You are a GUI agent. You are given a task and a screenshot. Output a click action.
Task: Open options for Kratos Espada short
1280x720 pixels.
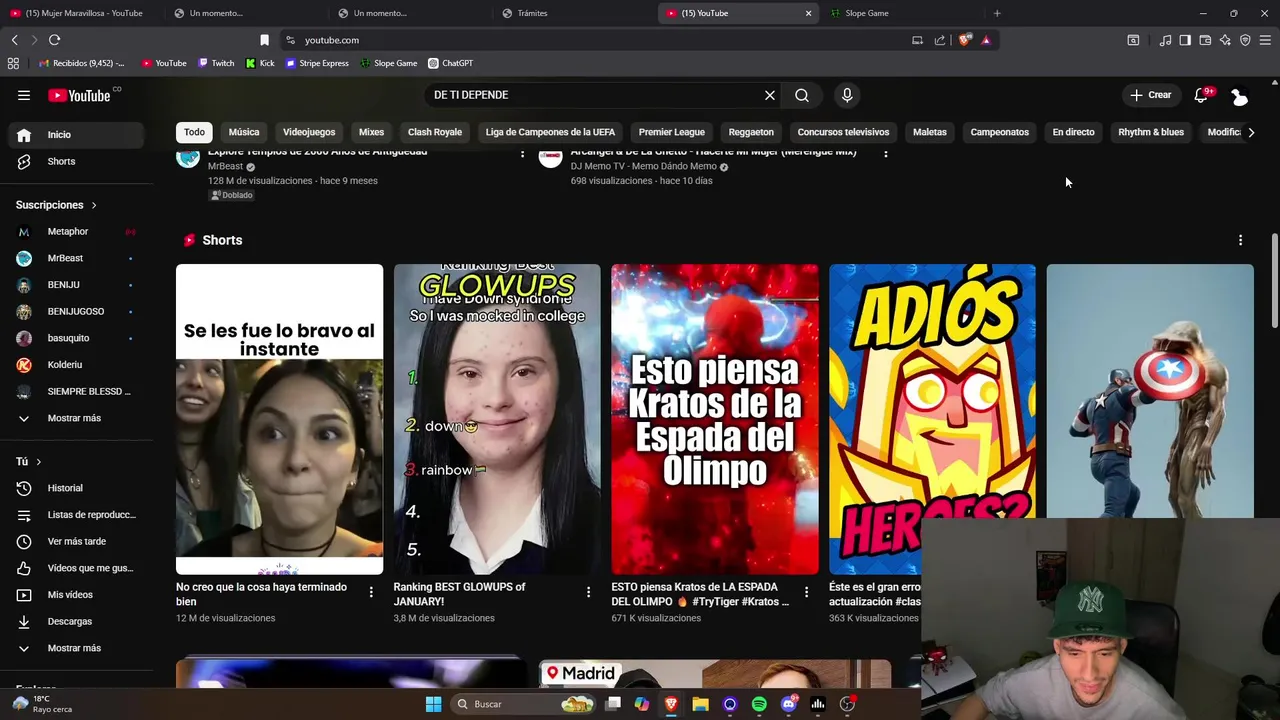tap(806, 592)
